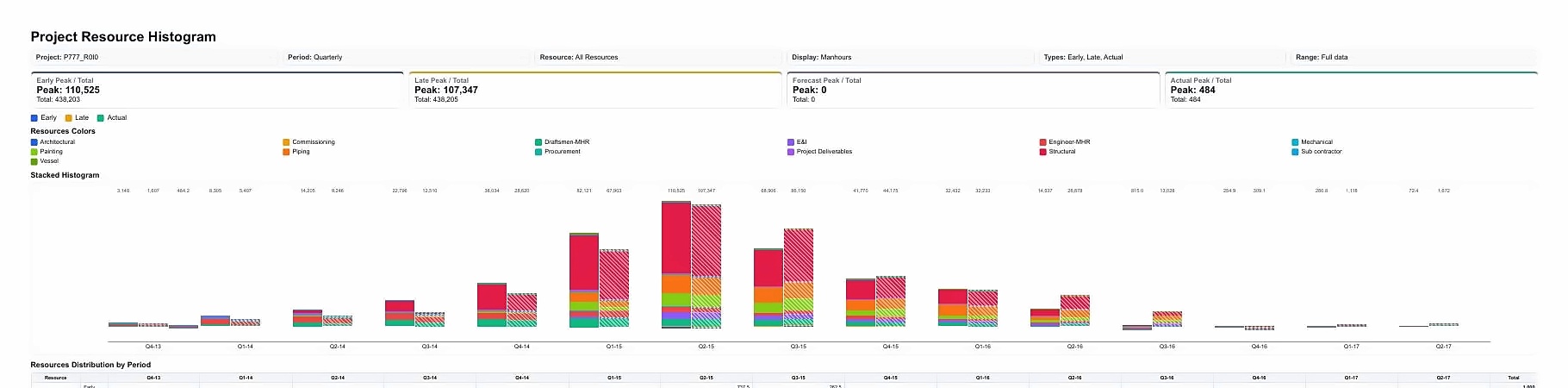Click the Q3-16 hatched late bar
The height and width of the screenshot is (388, 1568).
pos(1167,319)
